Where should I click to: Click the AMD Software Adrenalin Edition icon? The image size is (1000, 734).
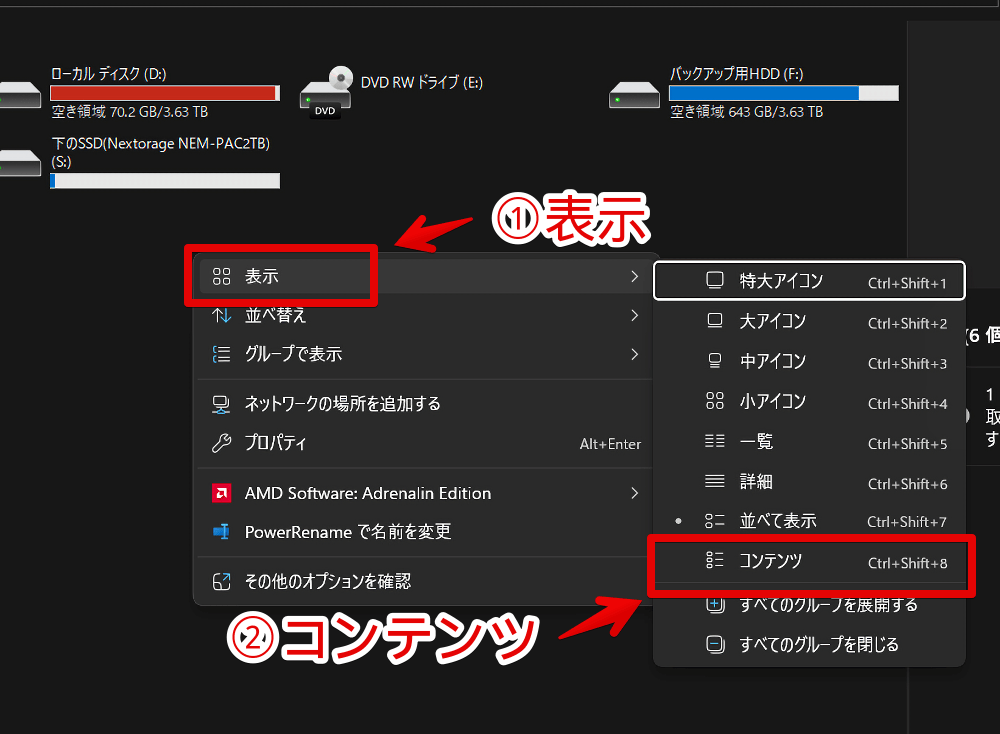pyautogui.click(x=222, y=493)
